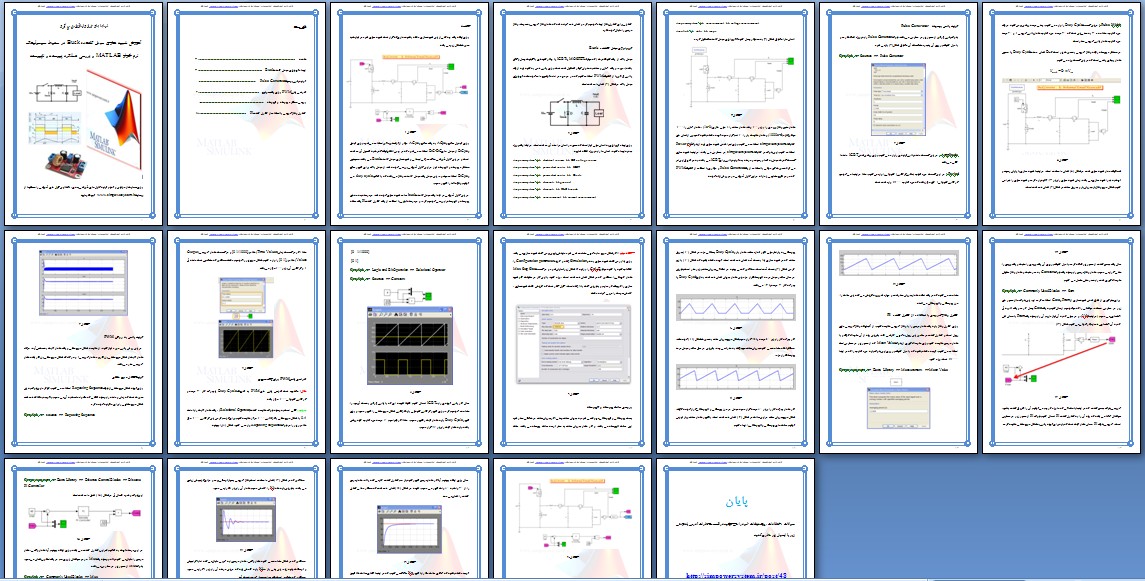Open the page showing two stacked circuit diagrams
The width and height of the screenshot is (1145, 581).
click(x=408, y=113)
